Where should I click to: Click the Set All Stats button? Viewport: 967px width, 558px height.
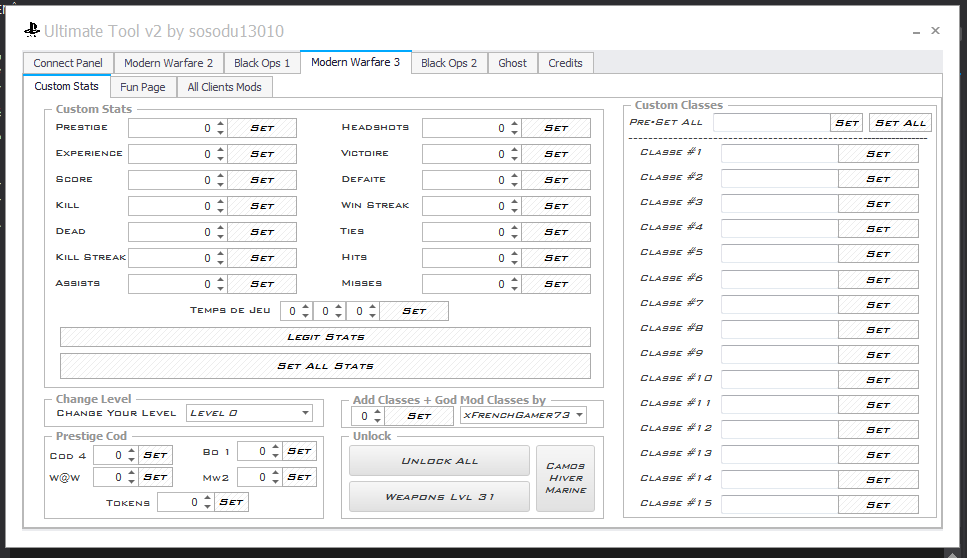click(325, 366)
